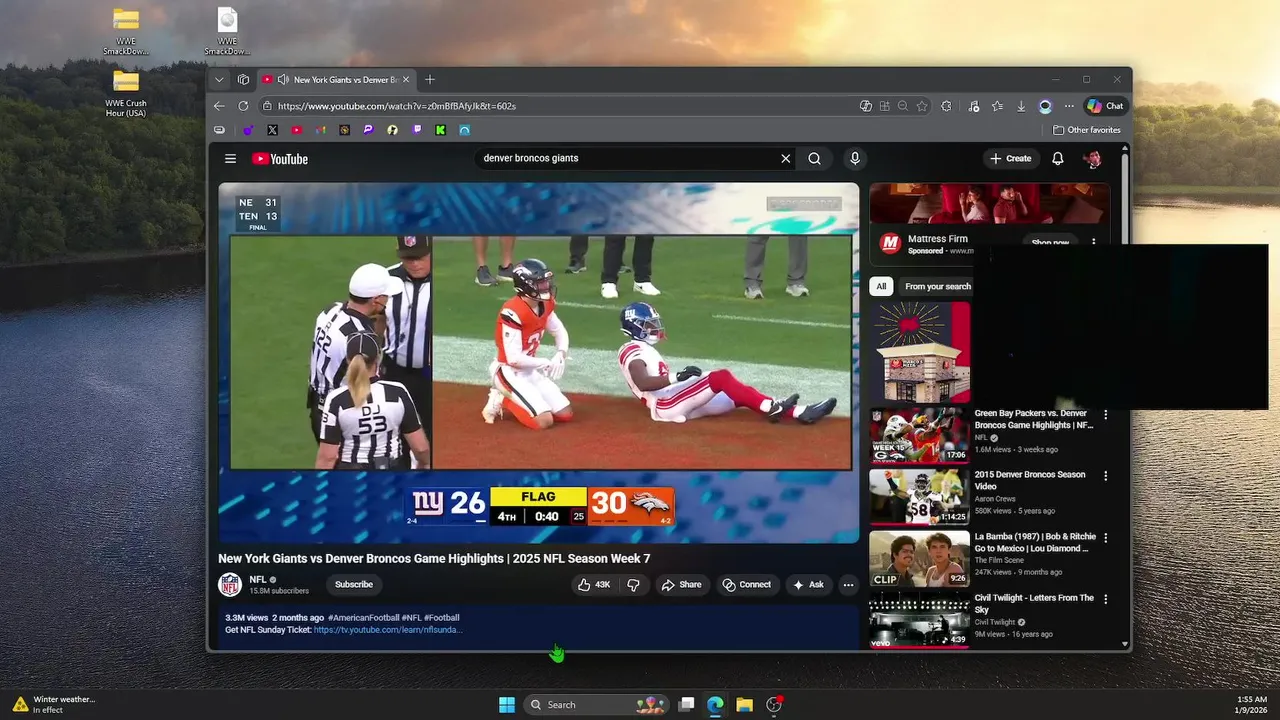
Task: Open options for 2015 Denver Broncos video
Action: [1105, 475]
